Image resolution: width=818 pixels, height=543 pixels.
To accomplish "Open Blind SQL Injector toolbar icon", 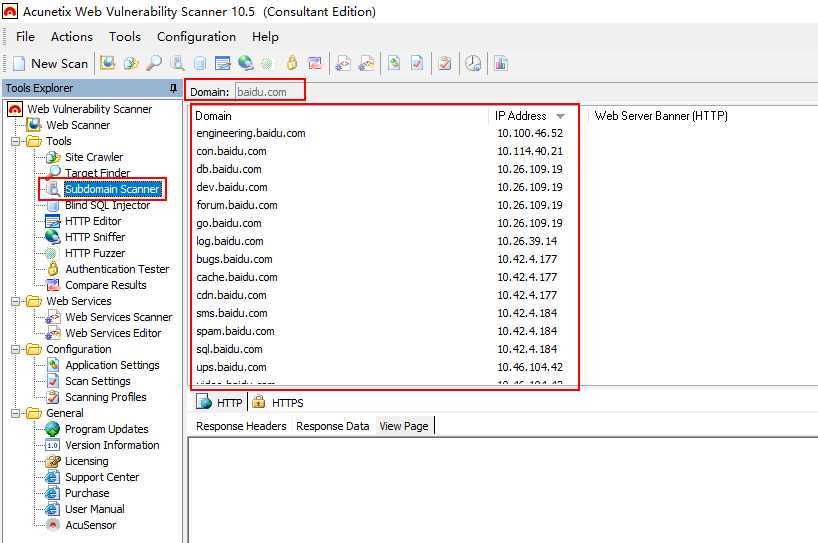I will pyautogui.click(x=200, y=64).
